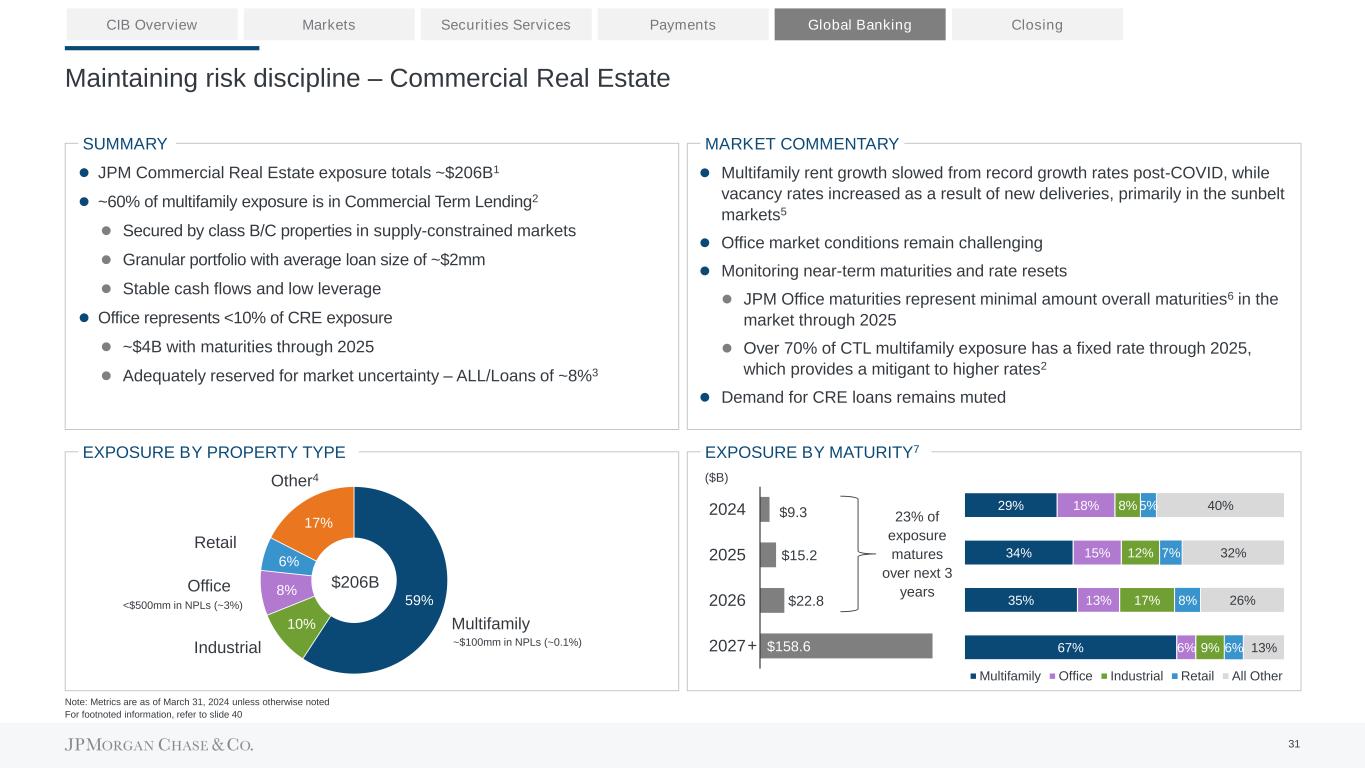Select the slide title about Commercial Real Estate

coord(367,78)
